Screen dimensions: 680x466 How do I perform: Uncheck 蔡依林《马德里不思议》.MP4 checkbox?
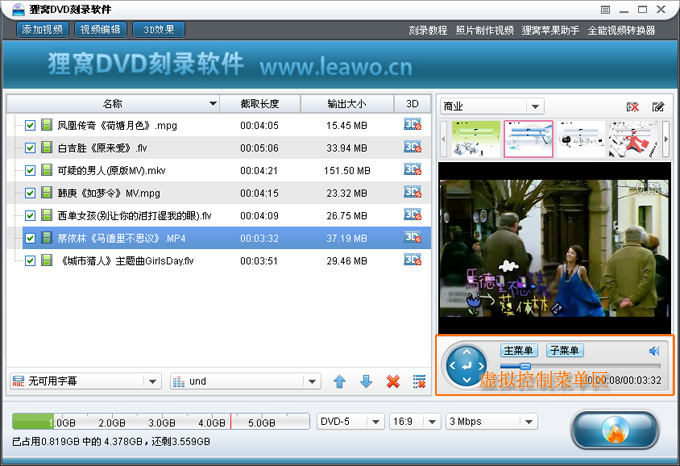click(x=30, y=238)
